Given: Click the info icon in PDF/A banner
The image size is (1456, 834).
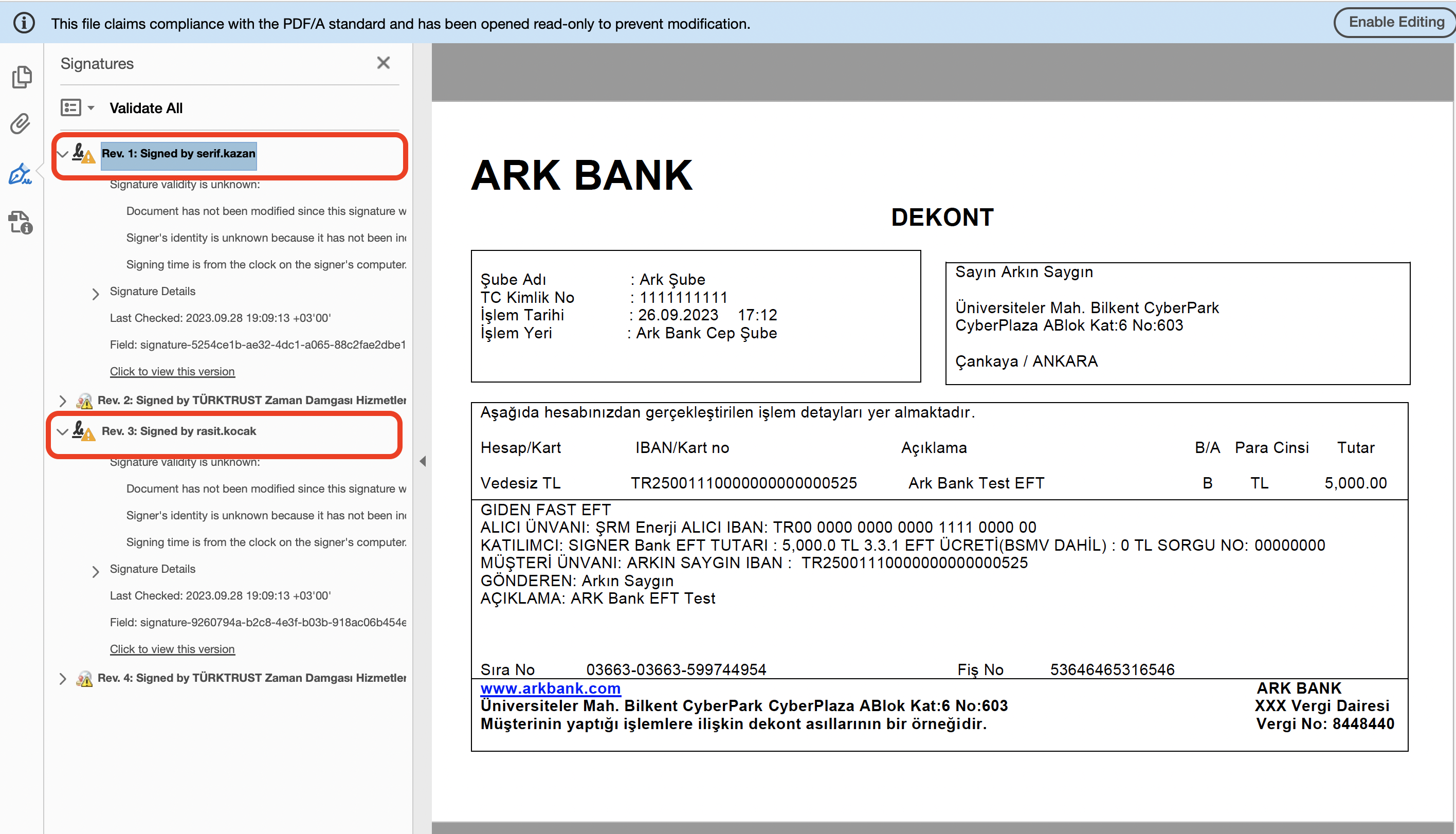Looking at the screenshot, I should 24,23.
